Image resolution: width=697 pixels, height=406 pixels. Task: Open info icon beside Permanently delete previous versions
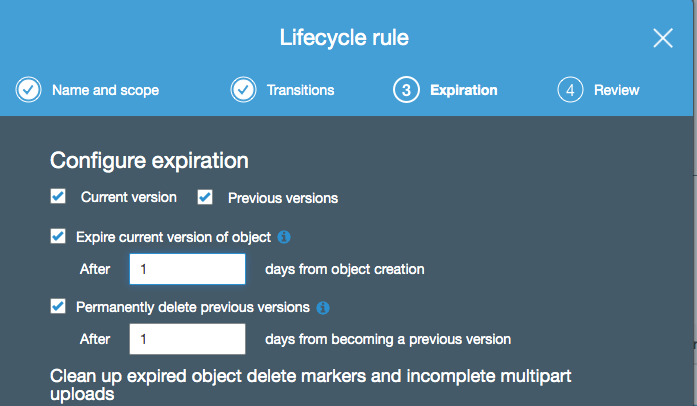point(323,307)
